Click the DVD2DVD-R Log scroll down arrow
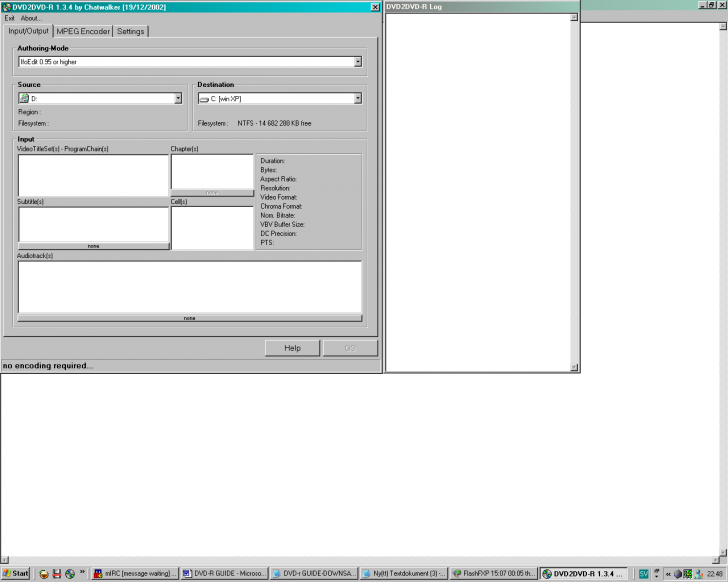 tap(574, 367)
